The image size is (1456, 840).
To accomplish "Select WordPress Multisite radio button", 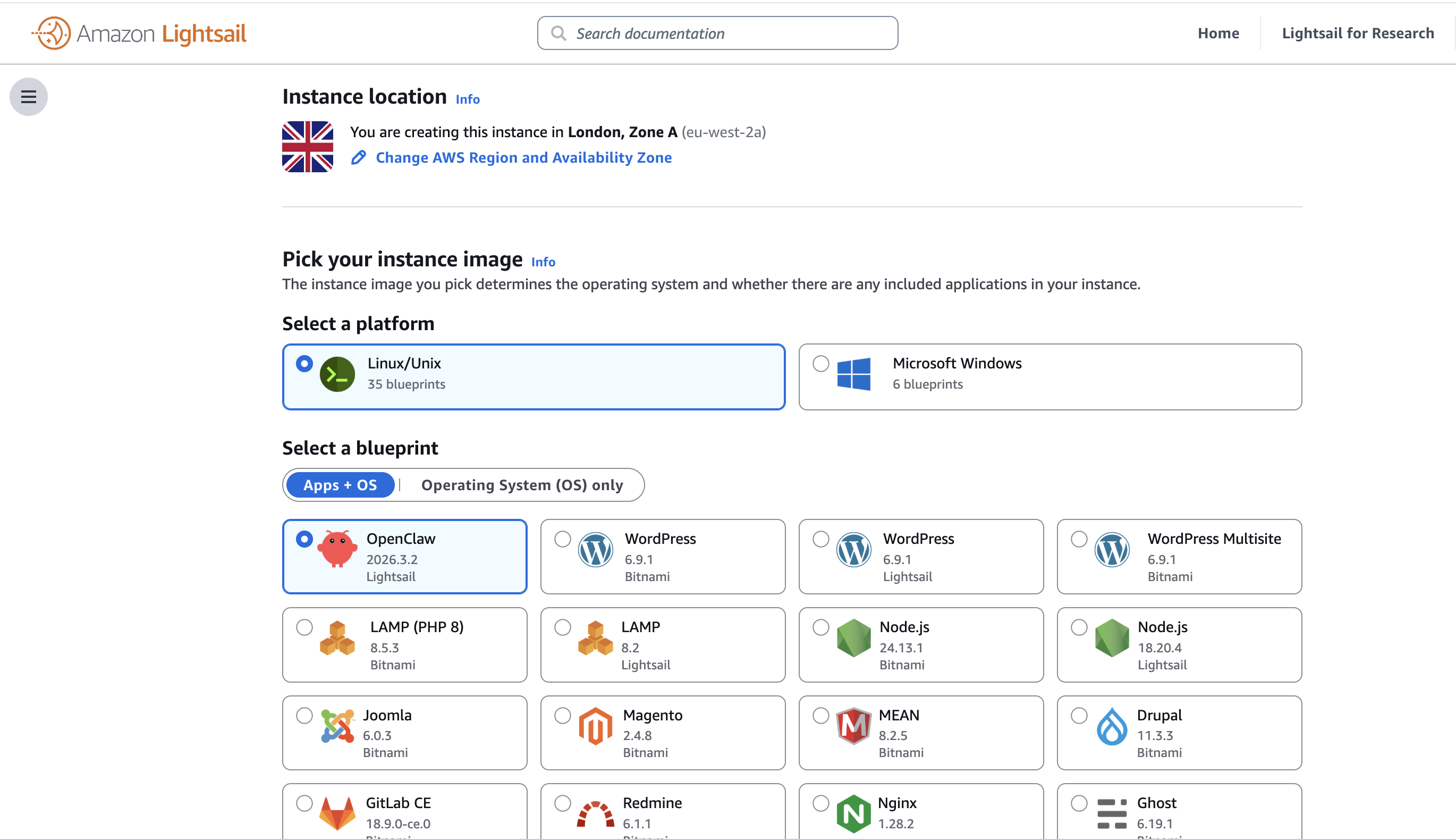I will [x=1079, y=540].
